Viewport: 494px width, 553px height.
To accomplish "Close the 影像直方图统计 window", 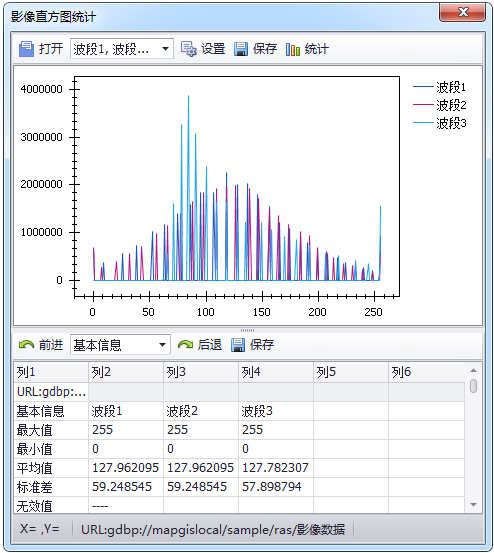I will point(462,12).
